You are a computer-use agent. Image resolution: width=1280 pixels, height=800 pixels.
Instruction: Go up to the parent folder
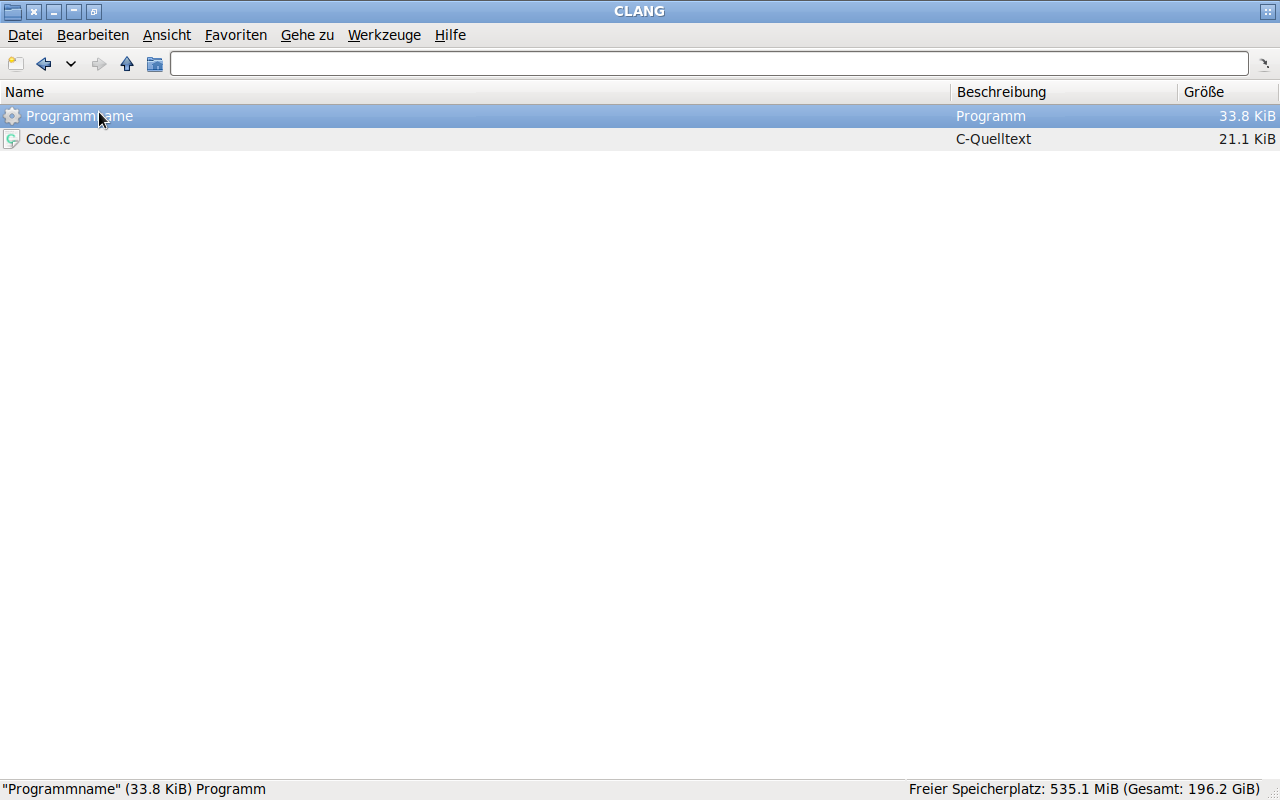(127, 64)
